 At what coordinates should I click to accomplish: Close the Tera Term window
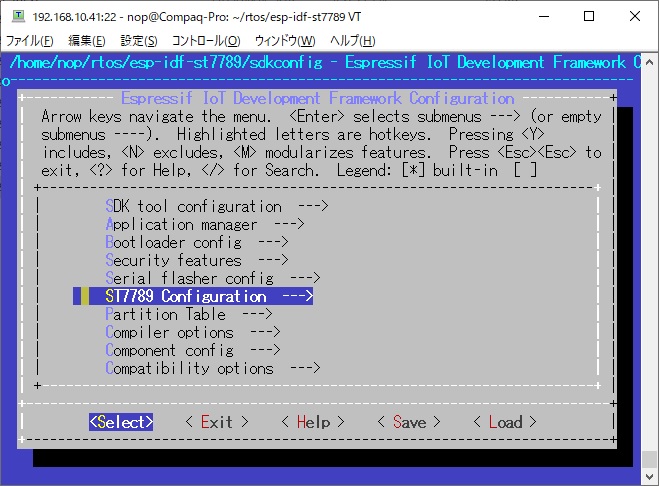tap(635, 17)
